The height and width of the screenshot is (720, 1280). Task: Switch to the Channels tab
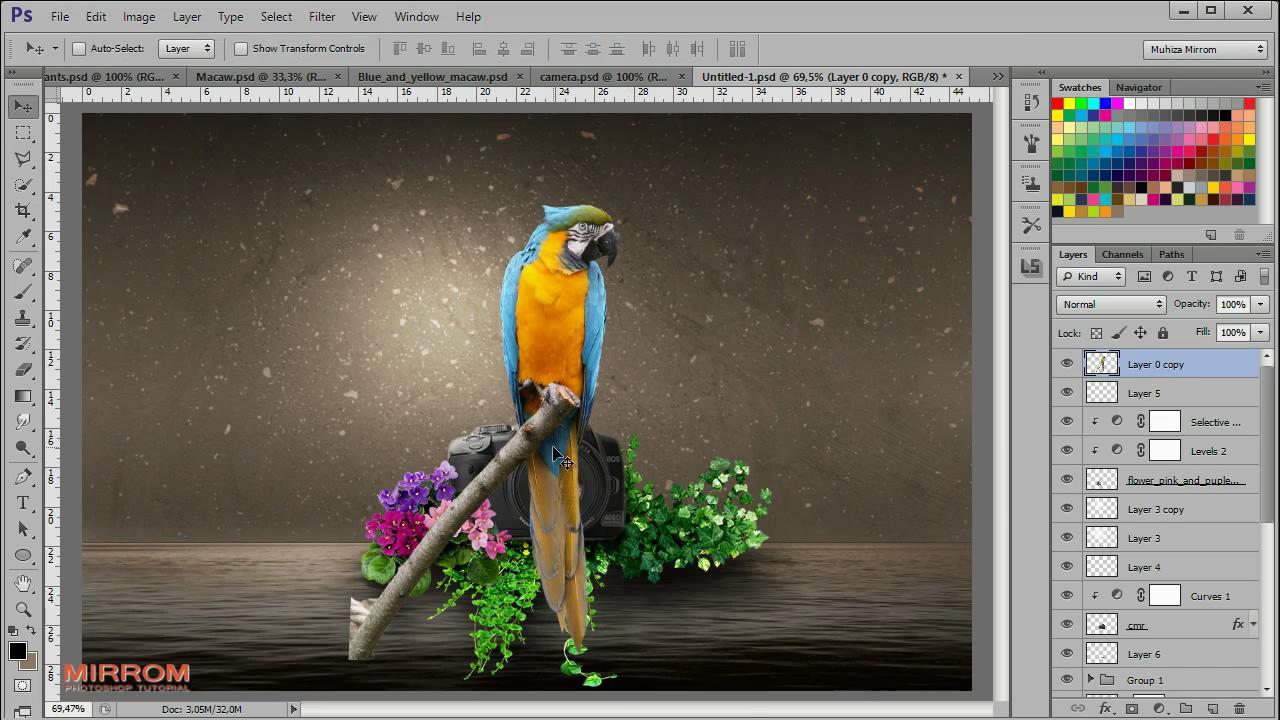click(x=1122, y=254)
